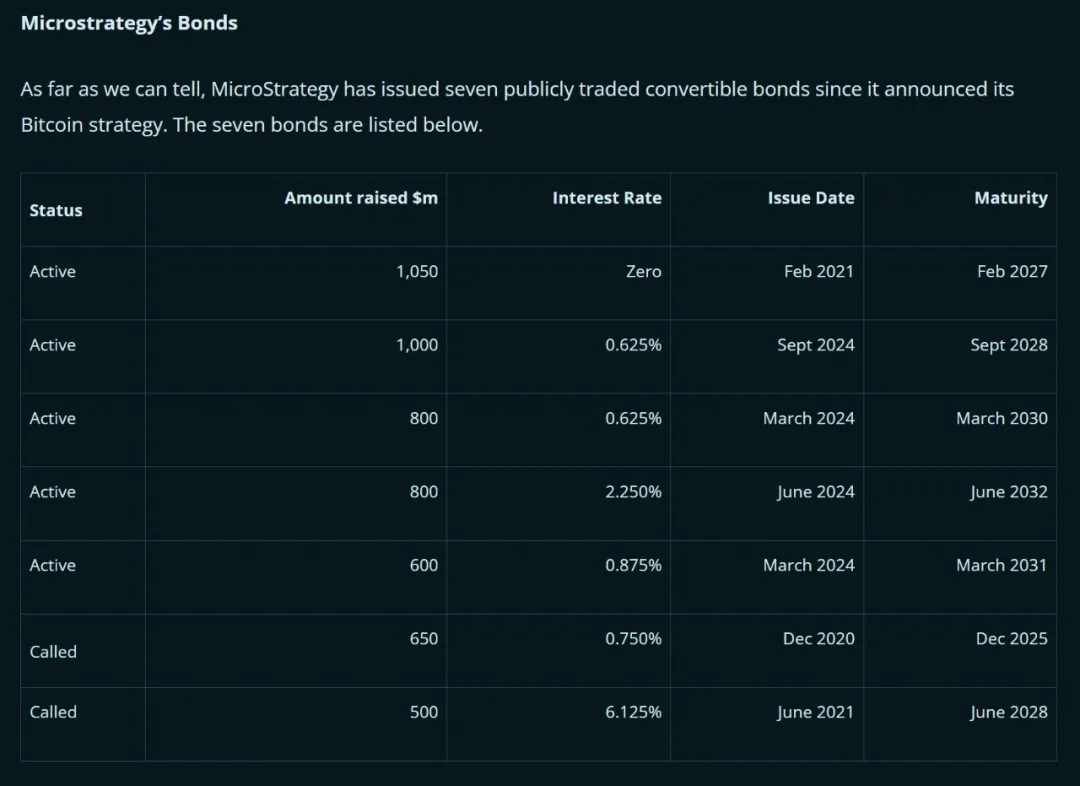
Task: Select the Issue Date column header
Action: coord(811,198)
